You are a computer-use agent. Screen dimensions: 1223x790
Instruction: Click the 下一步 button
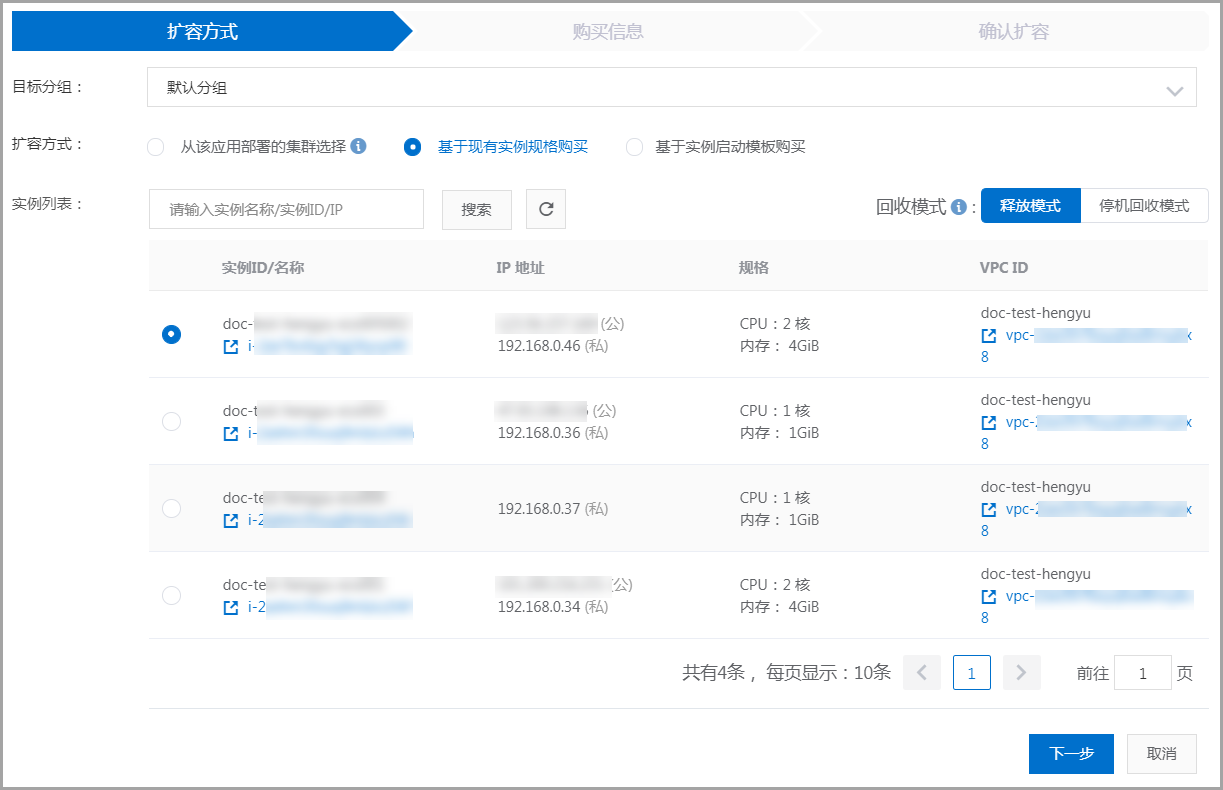pos(1071,754)
